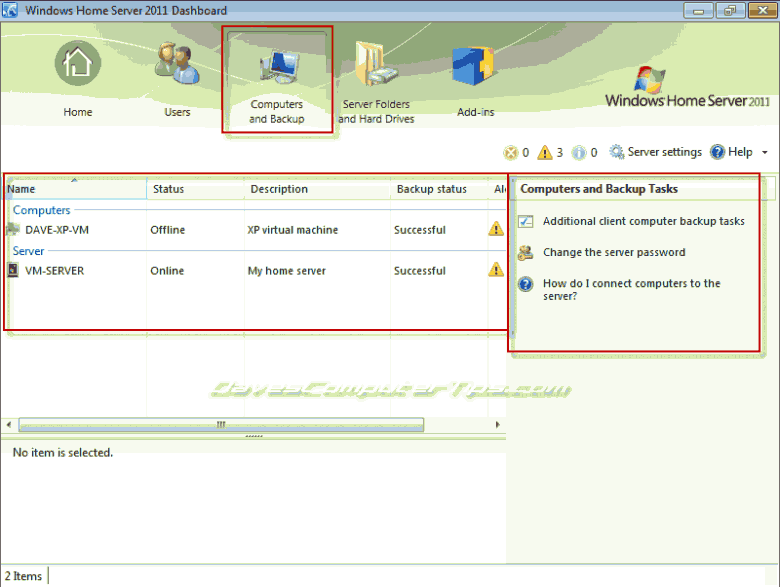Click the warning alerts icon showing 3
The width and height of the screenshot is (780, 587).
pos(545,152)
